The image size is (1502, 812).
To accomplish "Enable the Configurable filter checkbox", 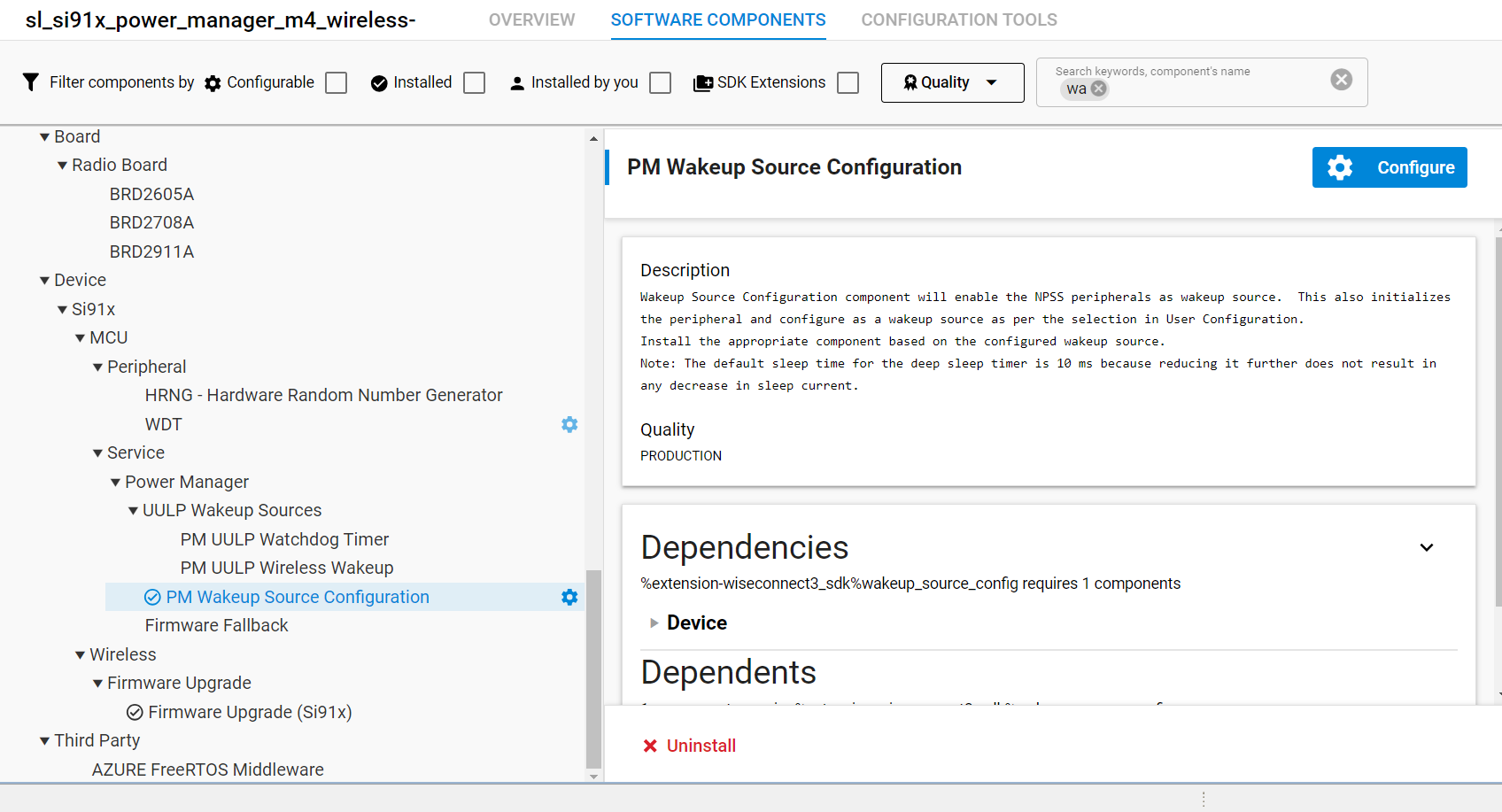I will 336,82.
